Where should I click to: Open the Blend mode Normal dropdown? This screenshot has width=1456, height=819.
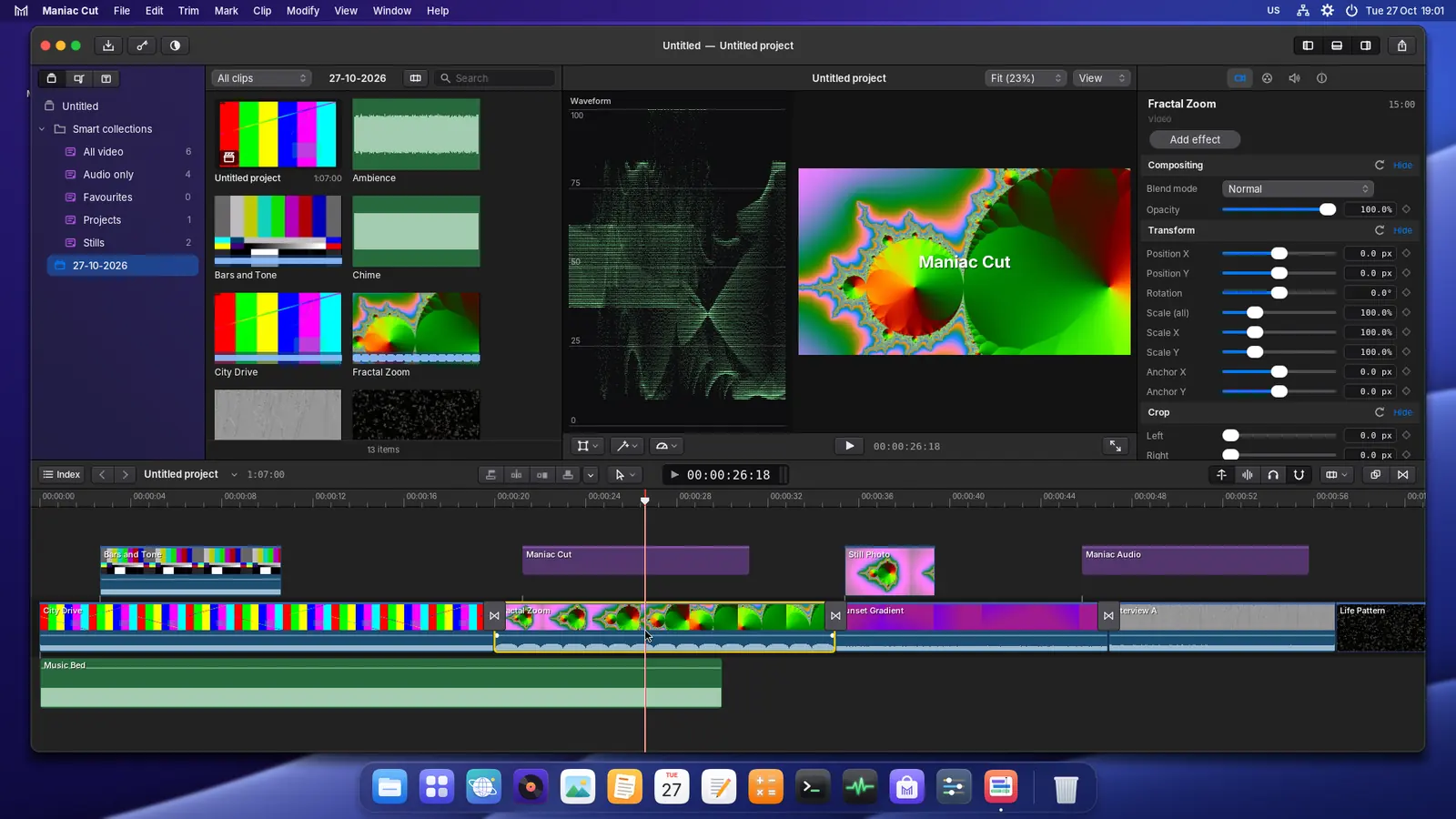1298,189
